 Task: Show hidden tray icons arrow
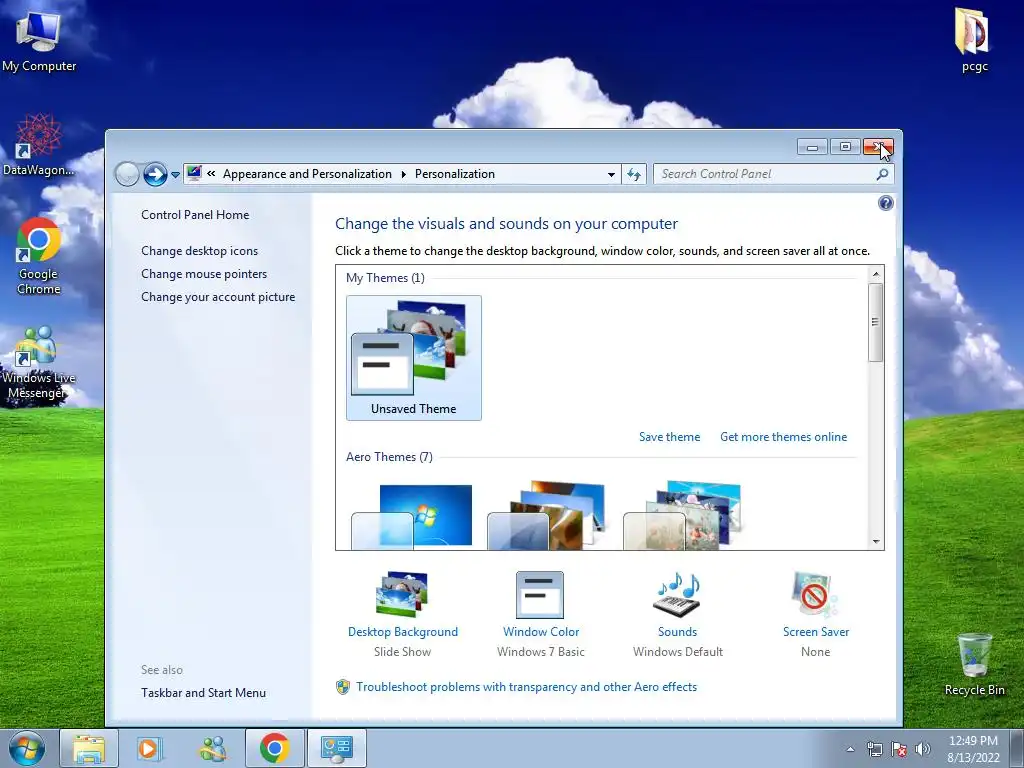coord(850,749)
